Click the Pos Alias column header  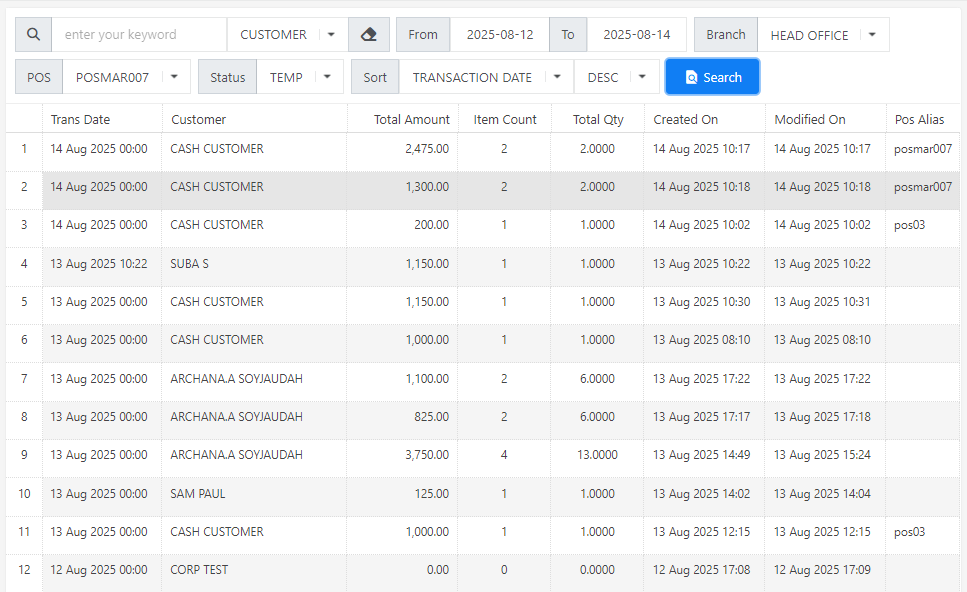point(919,119)
